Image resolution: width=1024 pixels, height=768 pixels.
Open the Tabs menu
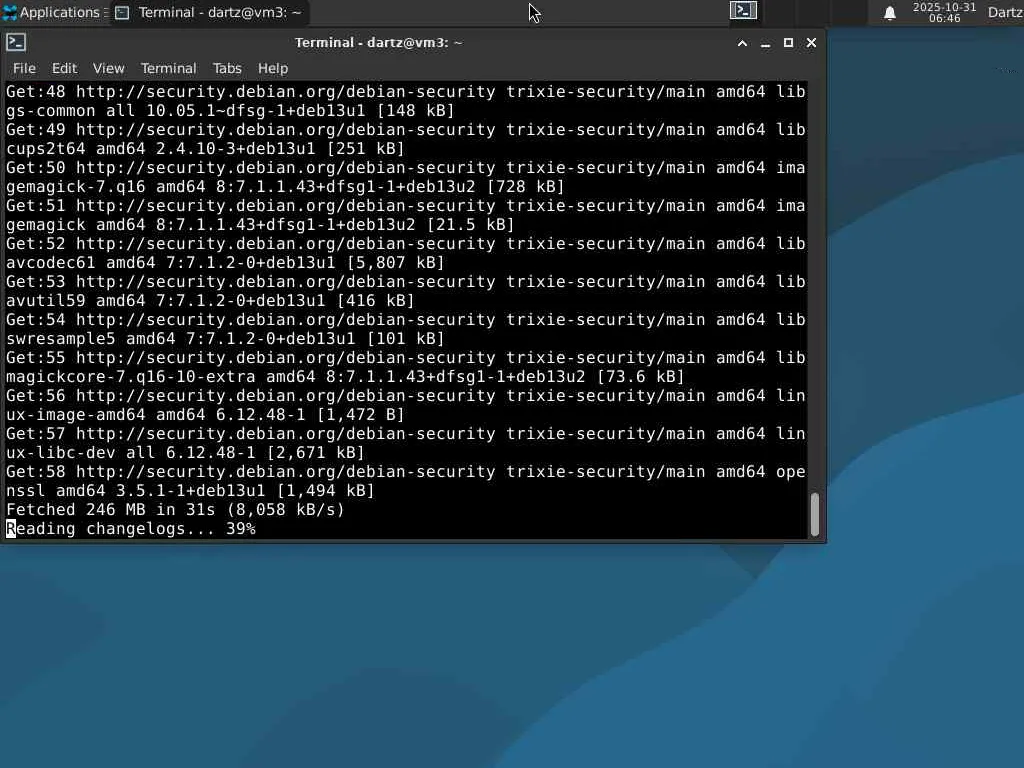pyautogui.click(x=227, y=68)
